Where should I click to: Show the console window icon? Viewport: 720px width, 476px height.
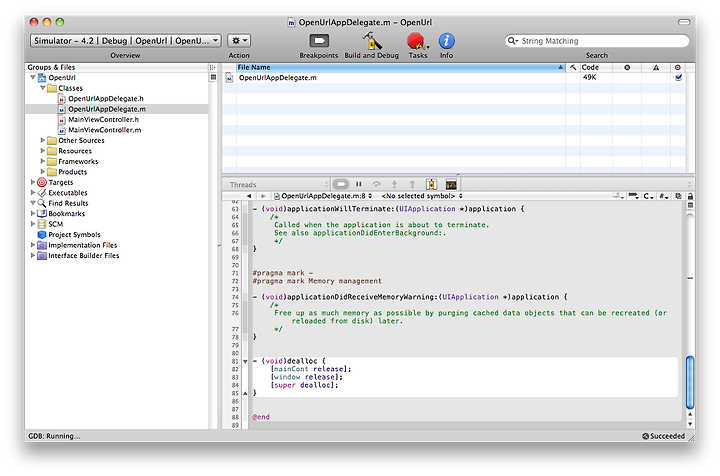tap(451, 184)
